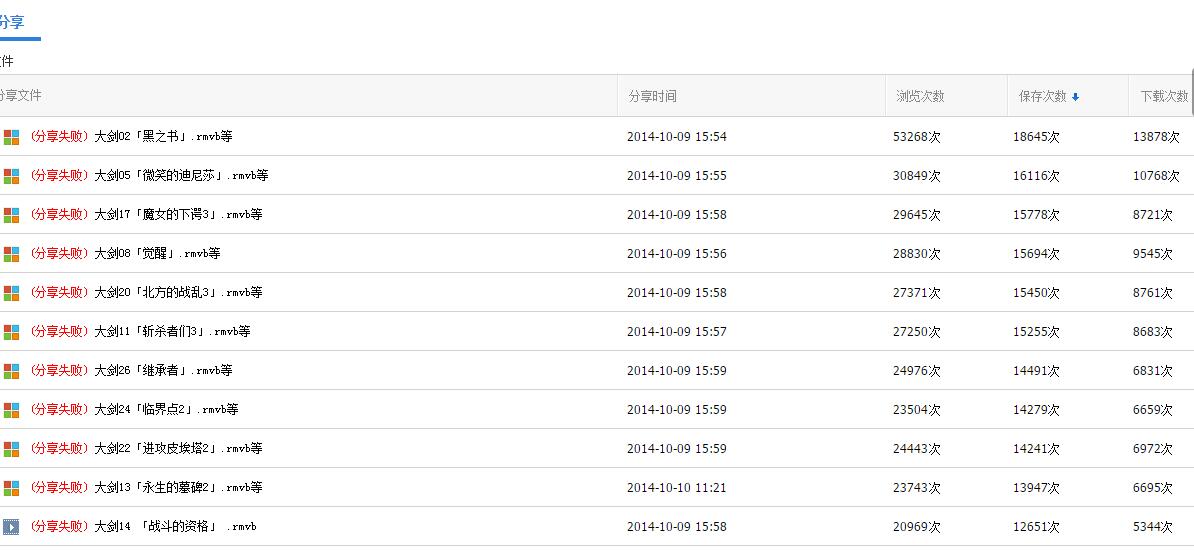Click the file icon beside 大剑26「继承者」
1194x552 pixels.
(x=11, y=371)
